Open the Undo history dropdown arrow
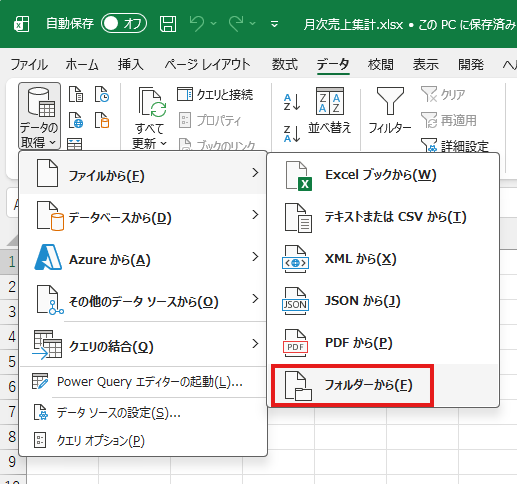The width and height of the screenshot is (517, 484). pos(214,24)
